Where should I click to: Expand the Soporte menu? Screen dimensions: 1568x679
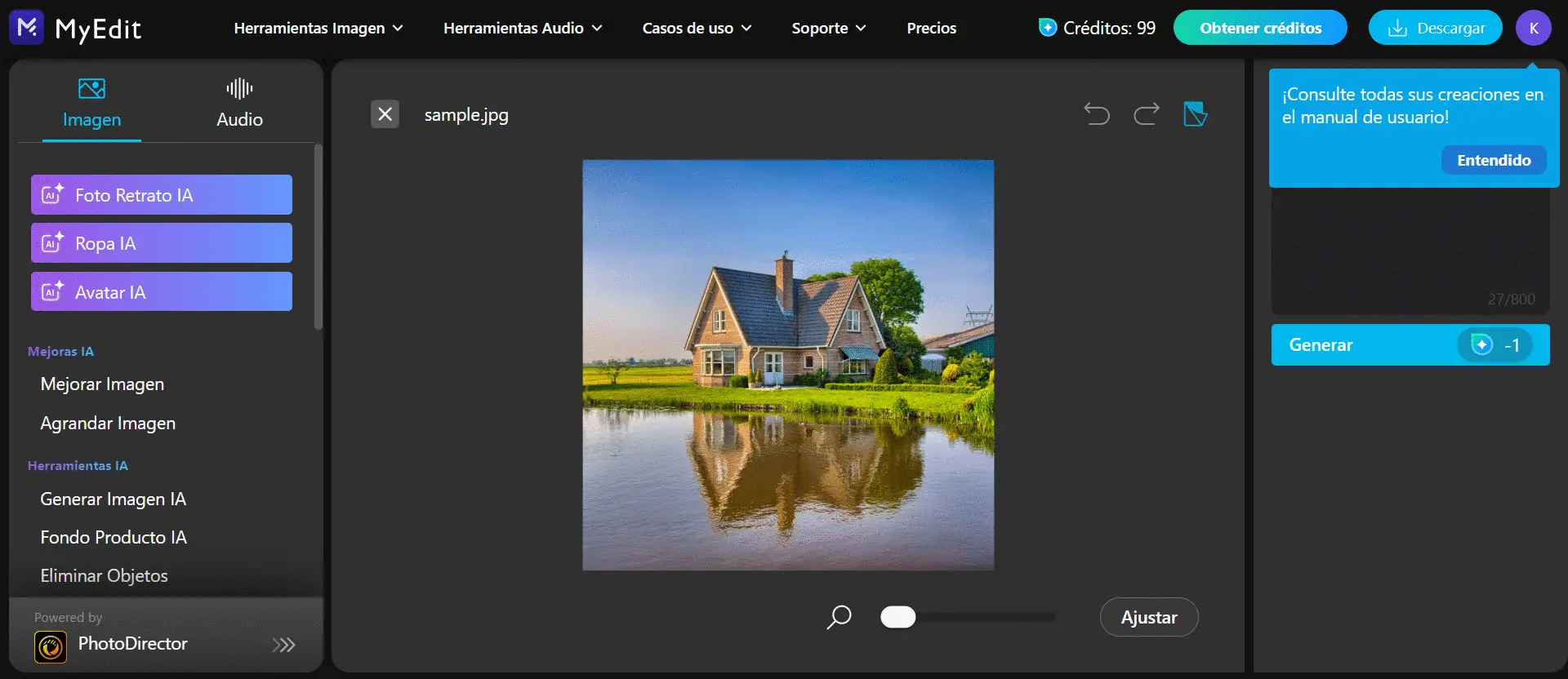click(829, 28)
